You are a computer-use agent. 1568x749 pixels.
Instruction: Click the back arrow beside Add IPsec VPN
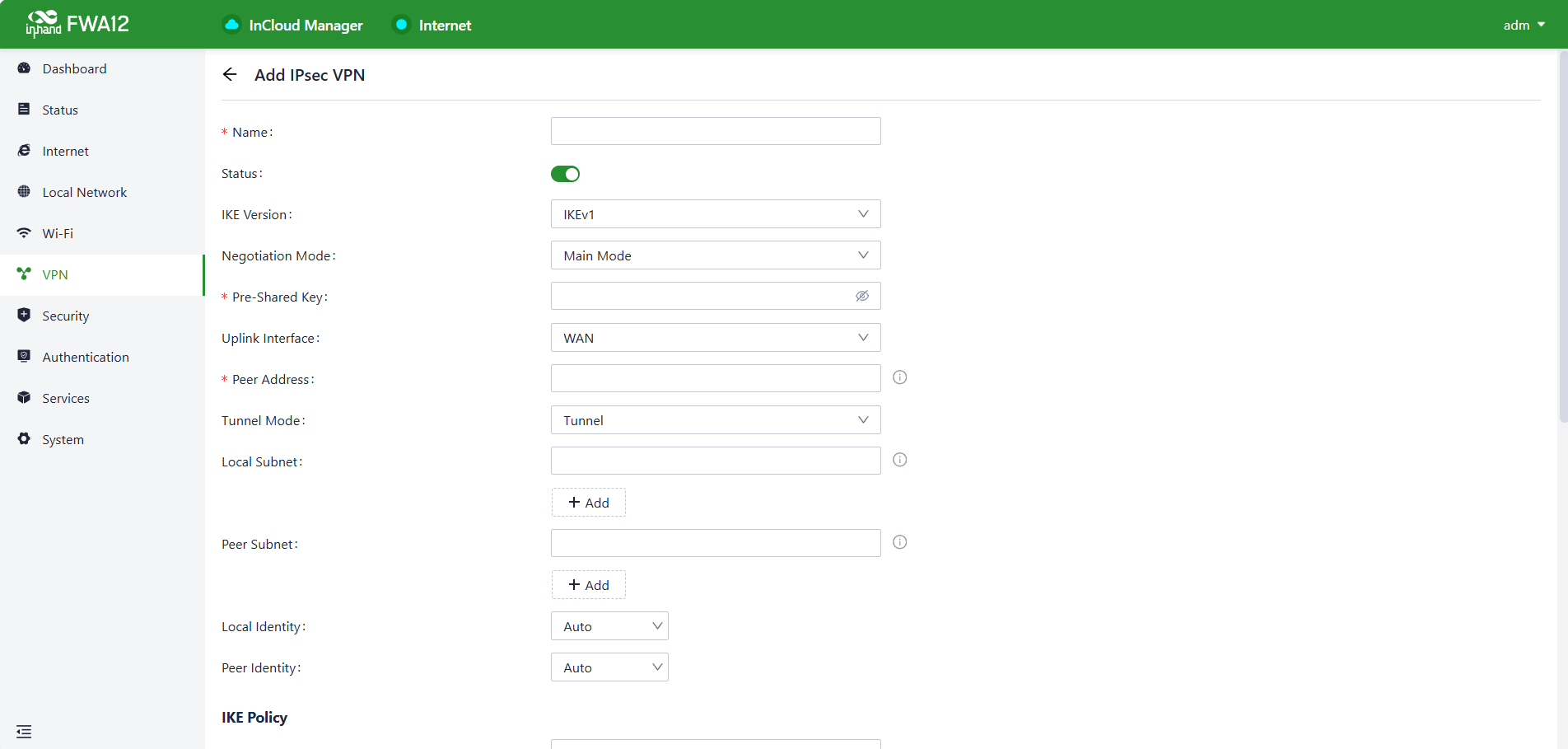230,75
